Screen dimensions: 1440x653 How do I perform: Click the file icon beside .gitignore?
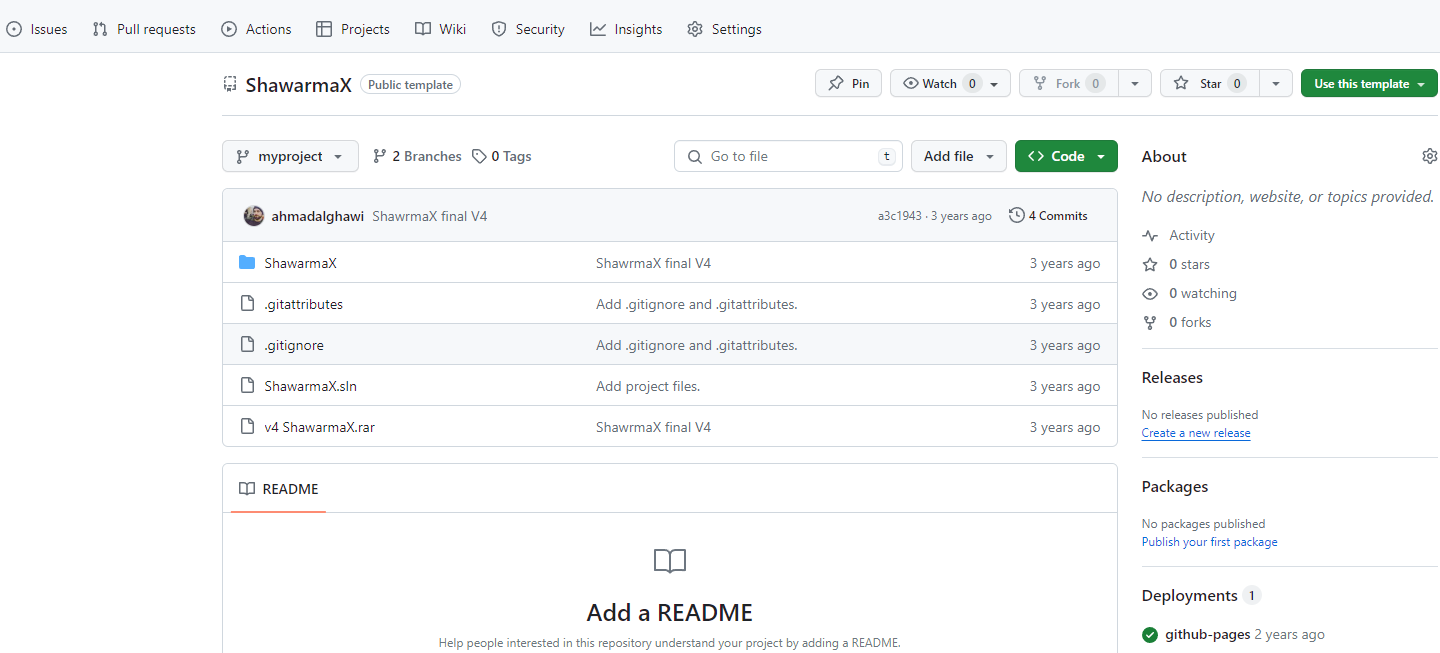247,345
